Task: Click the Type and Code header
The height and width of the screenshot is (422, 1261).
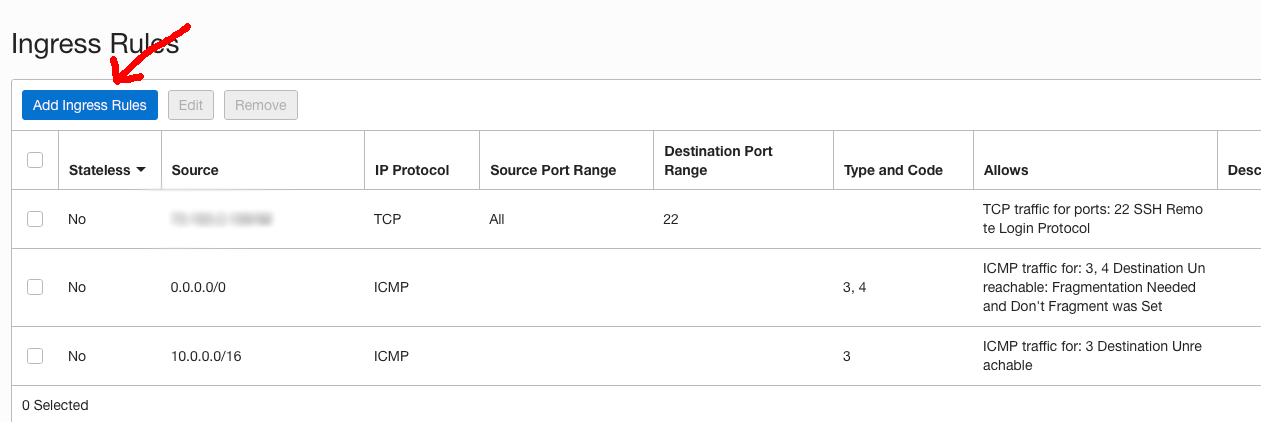Action: click(893, 170)
